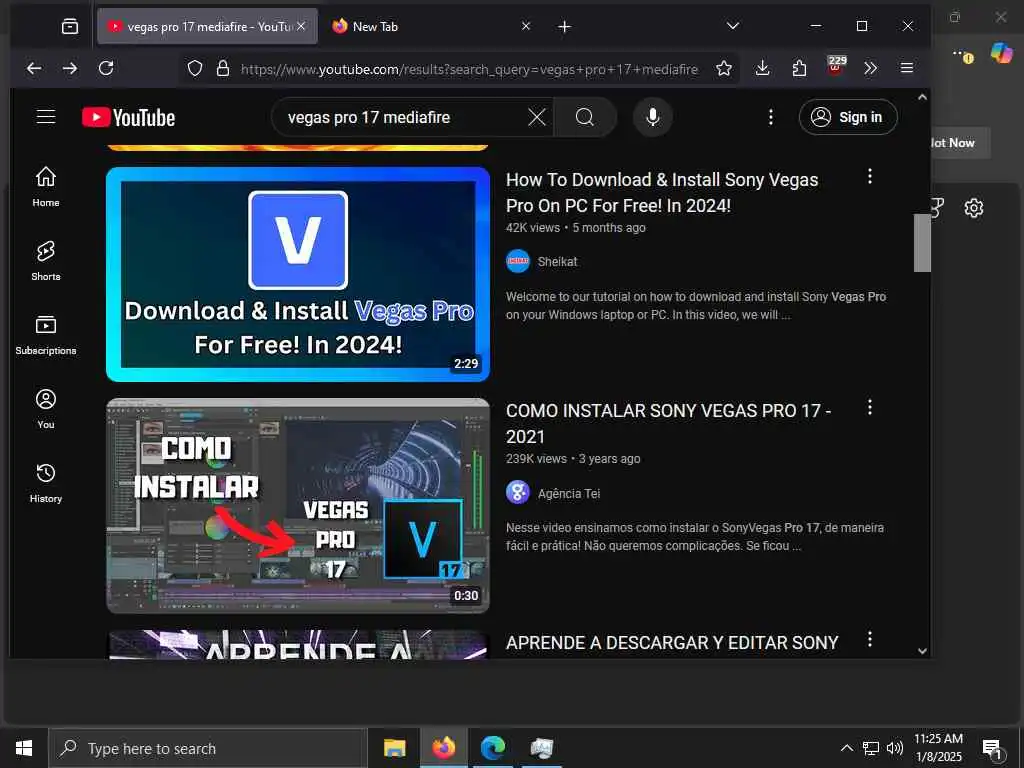This screenshot has width=1024, height=768.
Task: Open Download & Install Vegas Pro thumbnail
Action: [298, 274]
